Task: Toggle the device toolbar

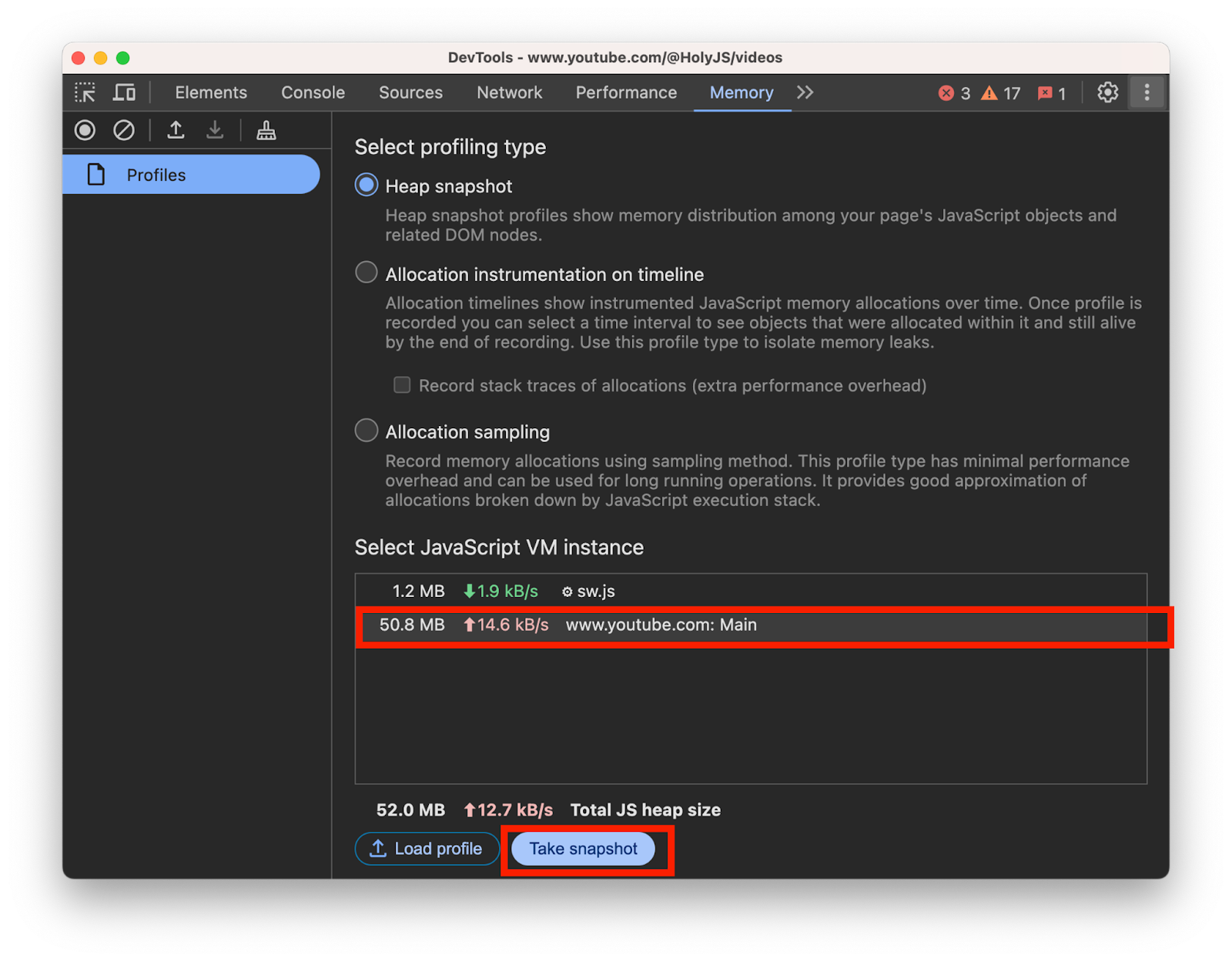Action: click(x=124, y=92)
